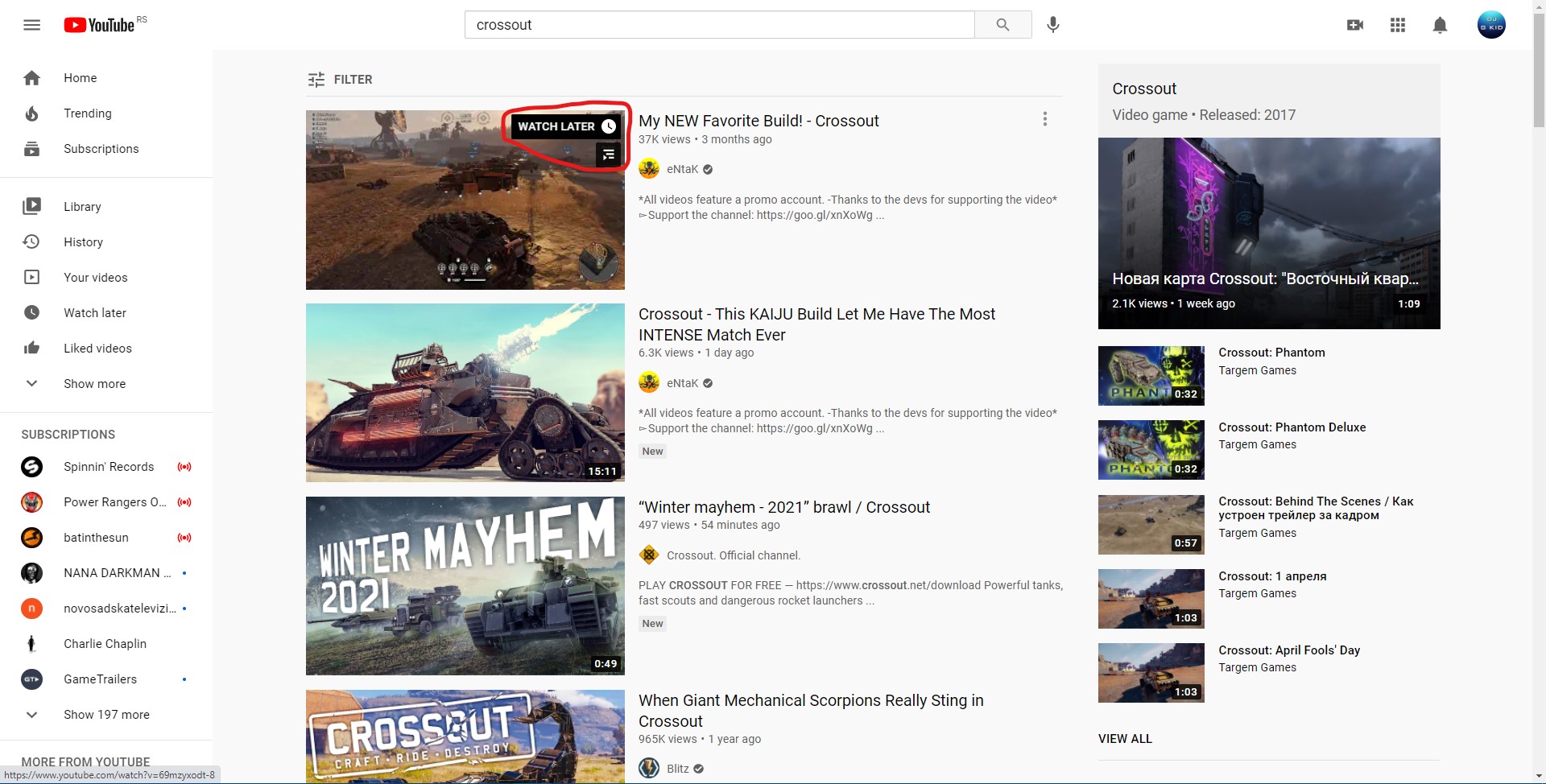
Task: Play the Новая карта Crossout featured video
Action: click(x=1269, y=233)
